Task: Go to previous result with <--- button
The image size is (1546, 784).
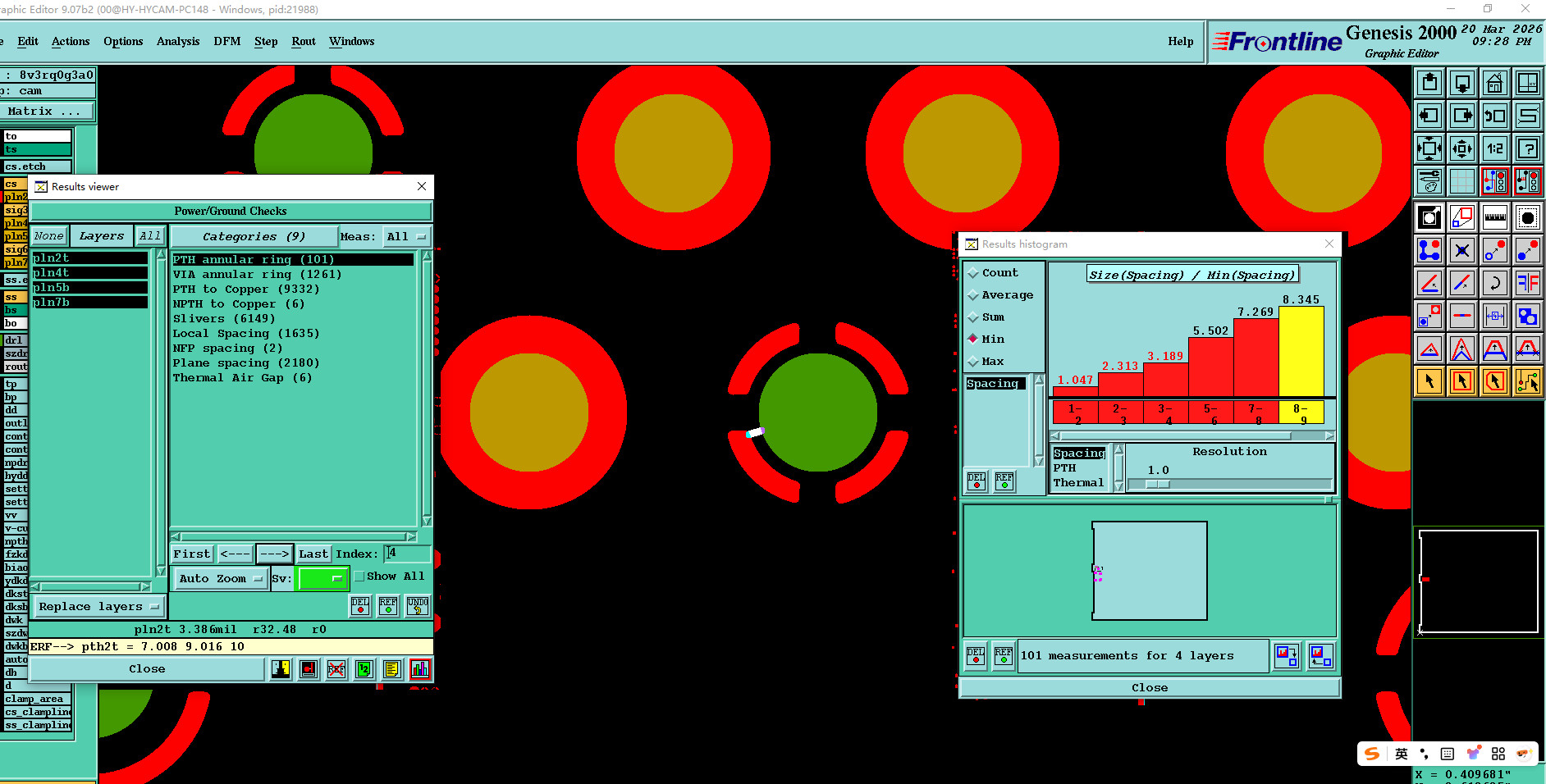Action: [235, 554]
